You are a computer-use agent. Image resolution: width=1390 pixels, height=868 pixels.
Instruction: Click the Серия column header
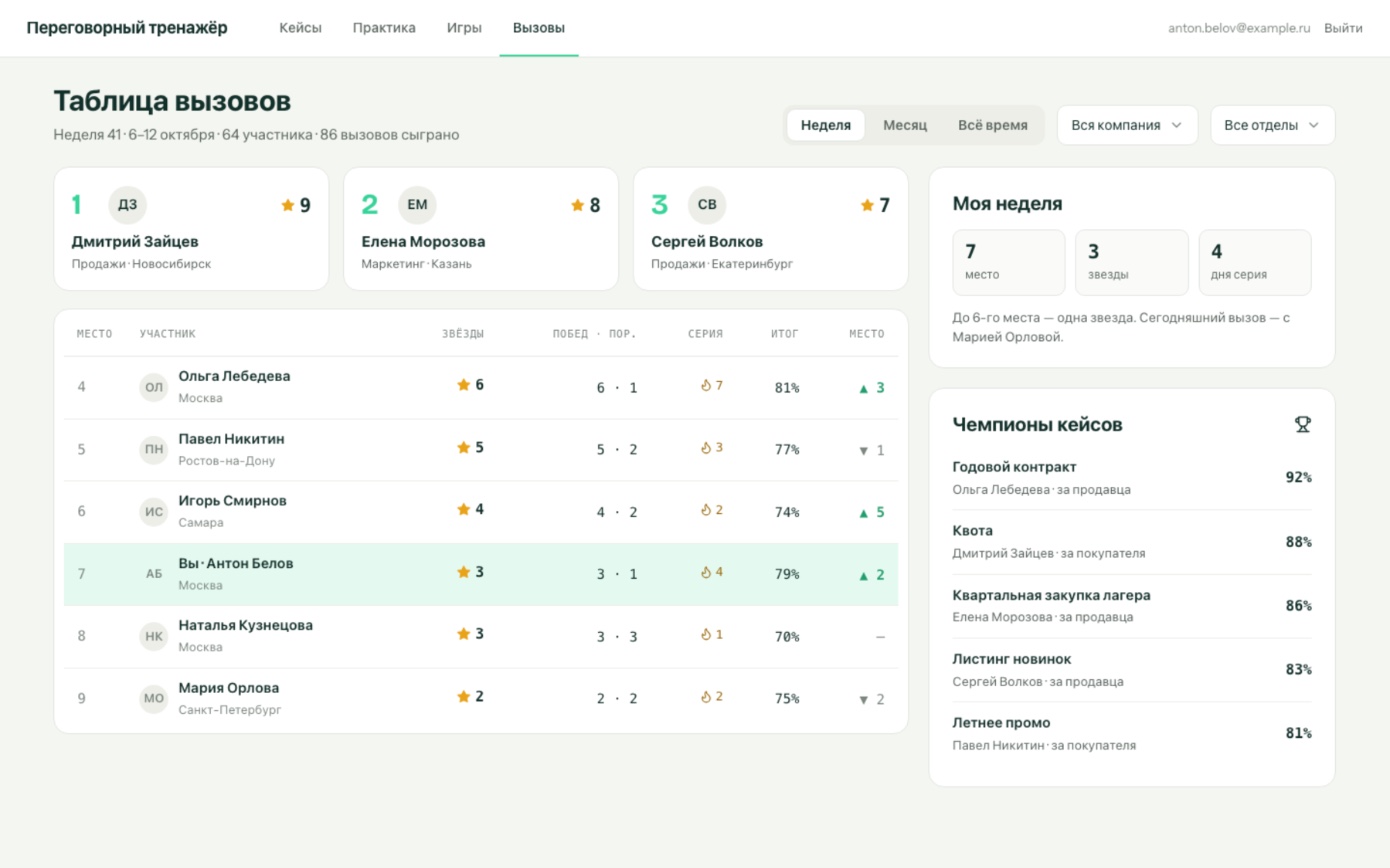705,334
